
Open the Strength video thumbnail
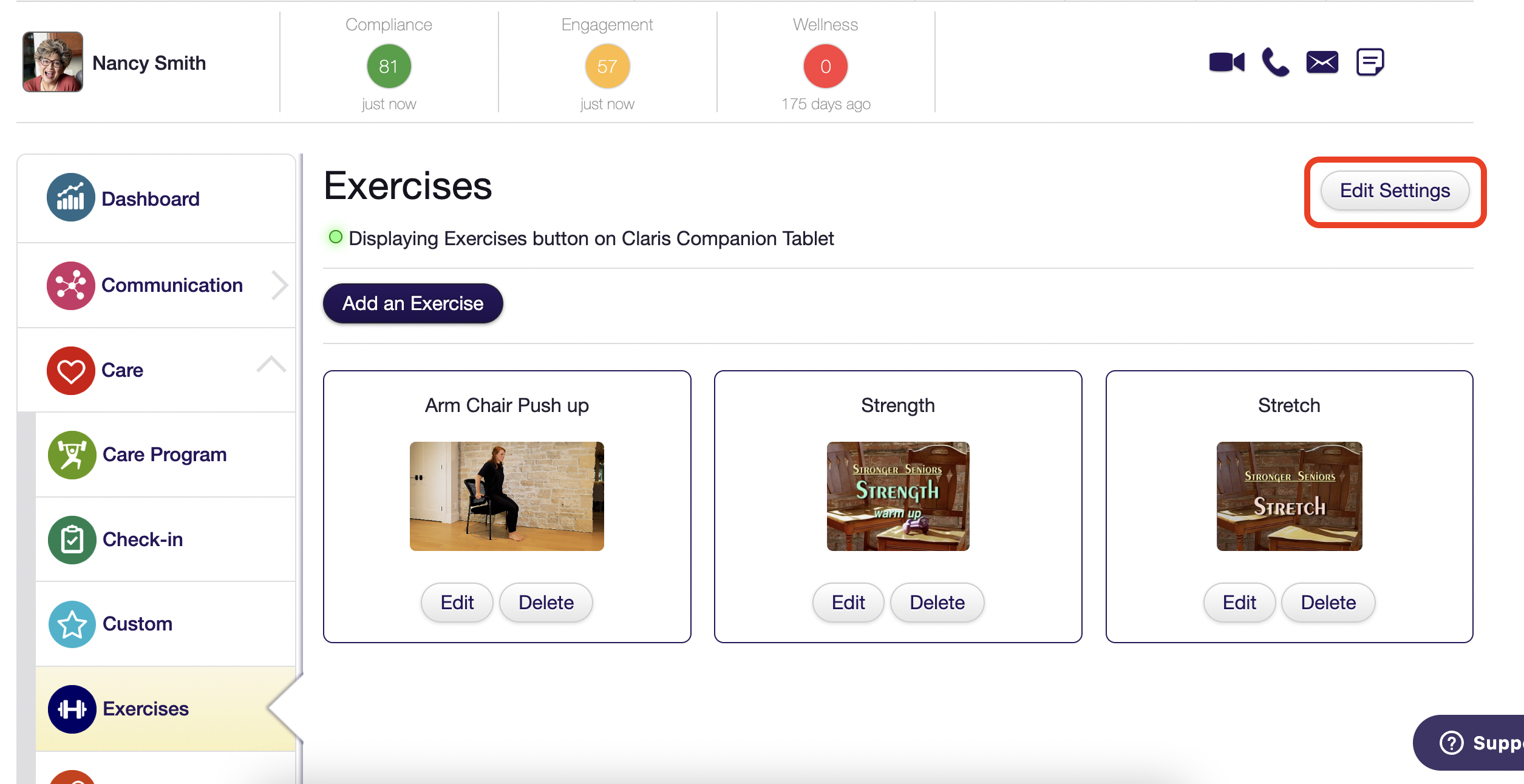pos(897,496)
